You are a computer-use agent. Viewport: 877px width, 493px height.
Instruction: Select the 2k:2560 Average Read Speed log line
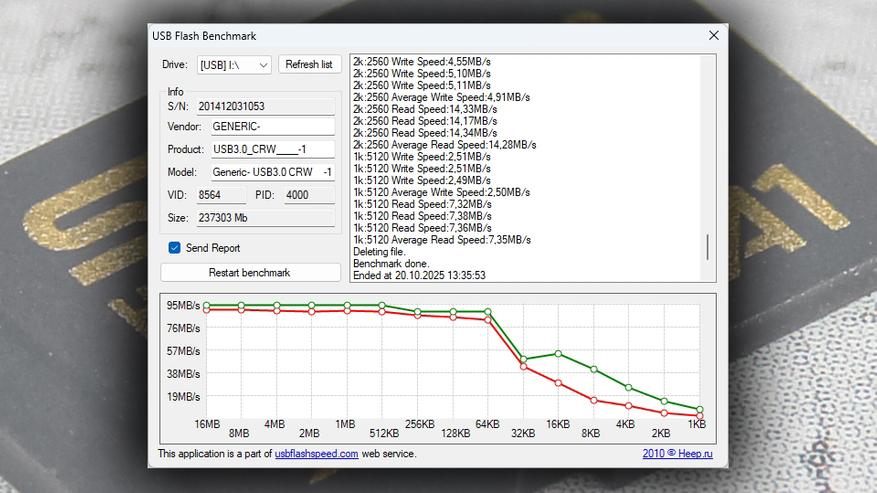(x=444, y=145)
